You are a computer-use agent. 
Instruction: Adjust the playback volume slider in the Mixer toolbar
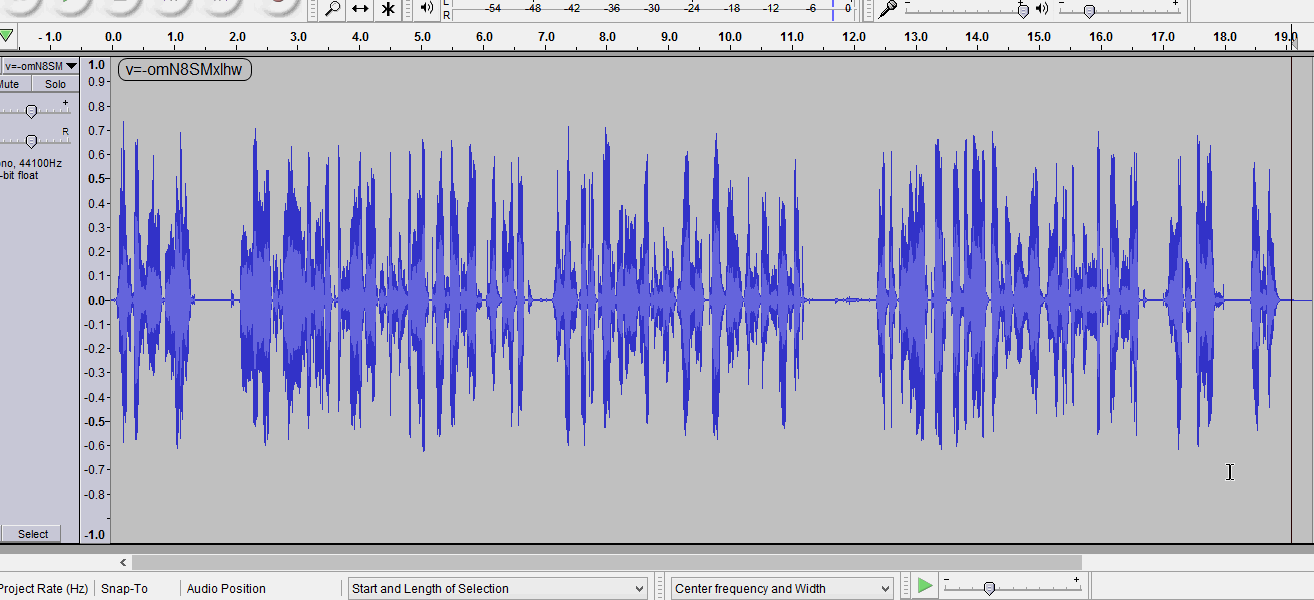click(1088, 10)
